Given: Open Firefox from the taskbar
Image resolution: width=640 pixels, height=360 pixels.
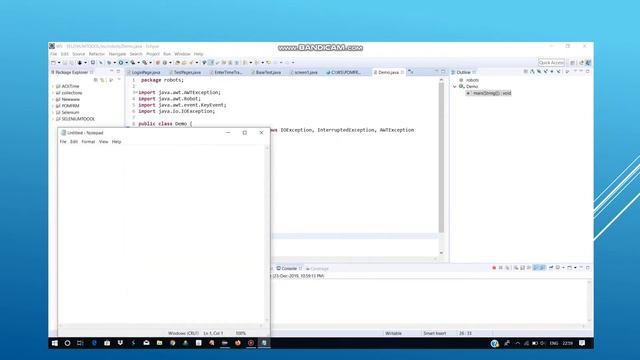Looking at the screenshot, I should [x=238, y=343].
